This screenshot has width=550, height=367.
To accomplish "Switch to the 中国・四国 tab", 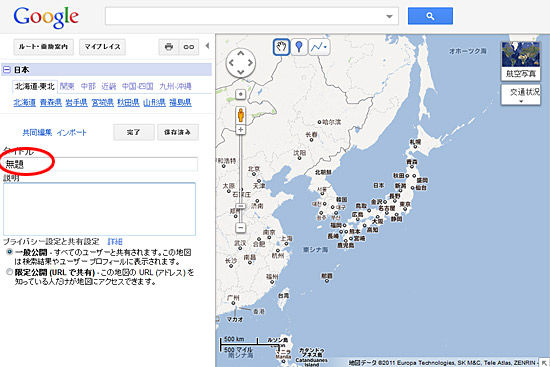I will pos(138,86).
